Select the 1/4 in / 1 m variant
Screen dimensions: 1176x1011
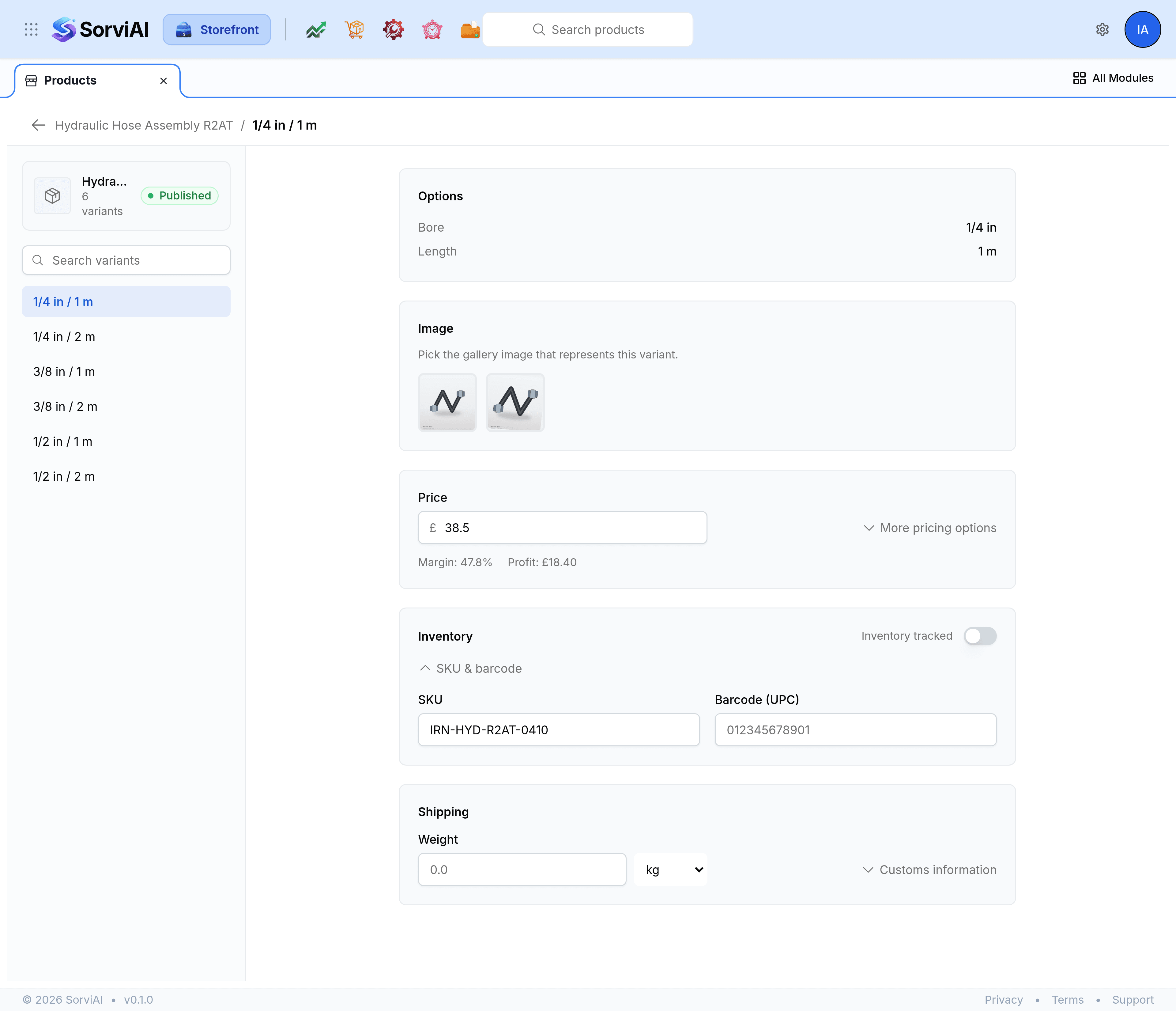point(126,301)
